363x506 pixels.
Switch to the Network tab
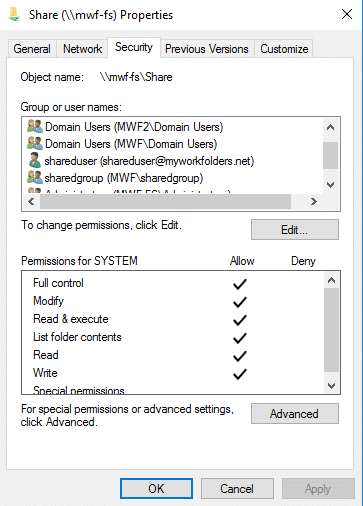82,49
